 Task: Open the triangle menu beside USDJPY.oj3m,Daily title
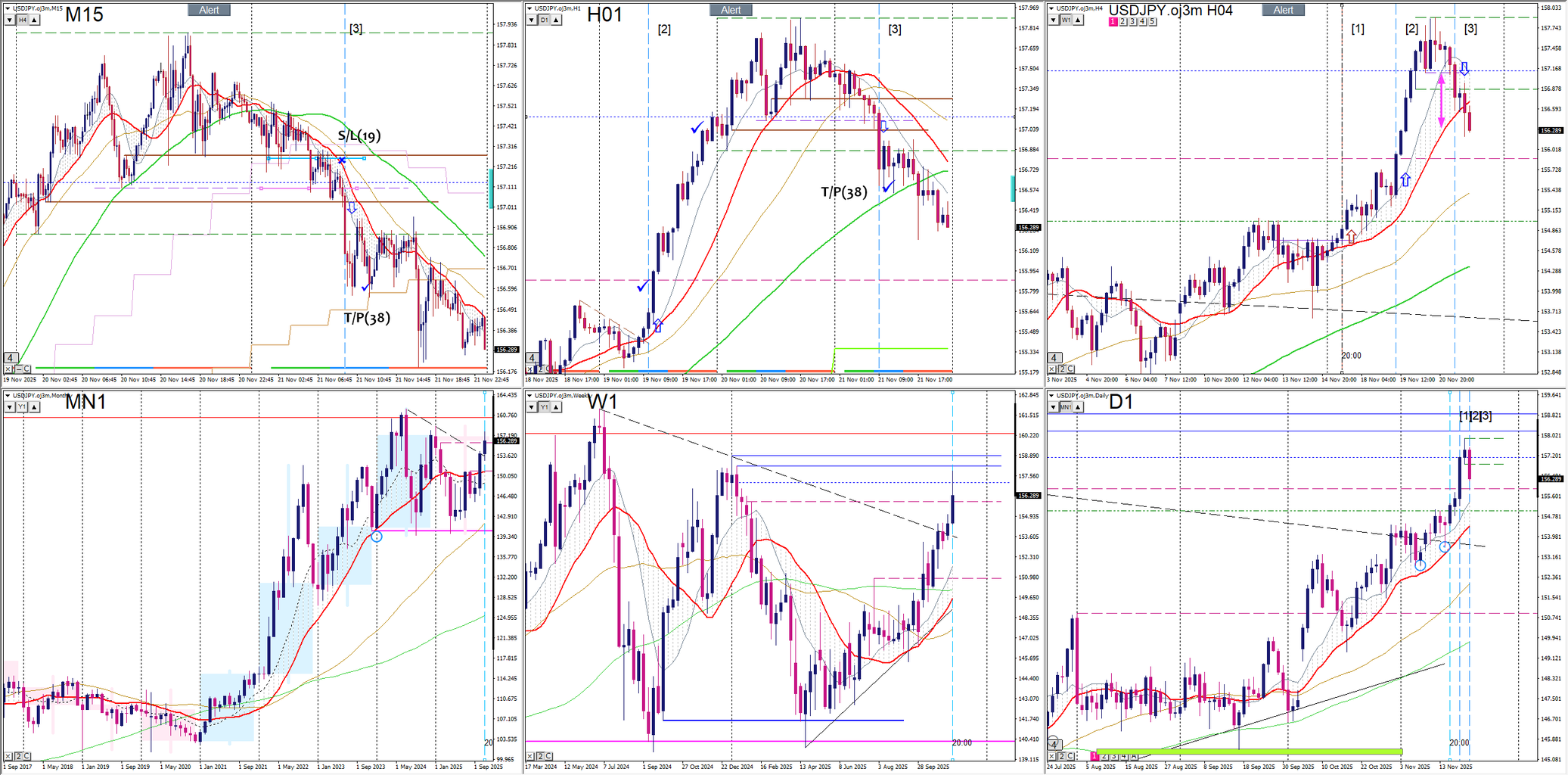[1051, 395]
